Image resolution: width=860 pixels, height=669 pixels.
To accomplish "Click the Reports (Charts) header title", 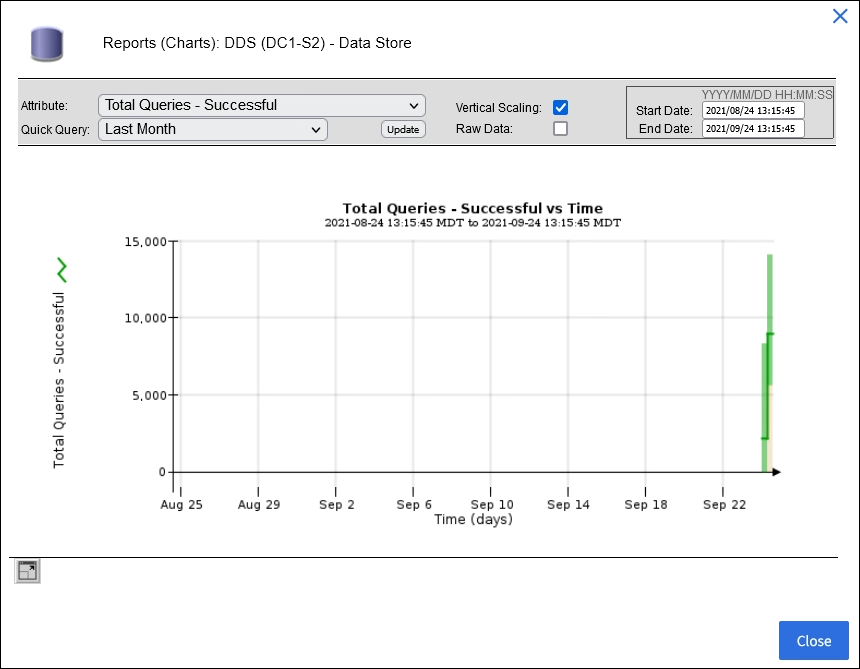I will point(257,43).
